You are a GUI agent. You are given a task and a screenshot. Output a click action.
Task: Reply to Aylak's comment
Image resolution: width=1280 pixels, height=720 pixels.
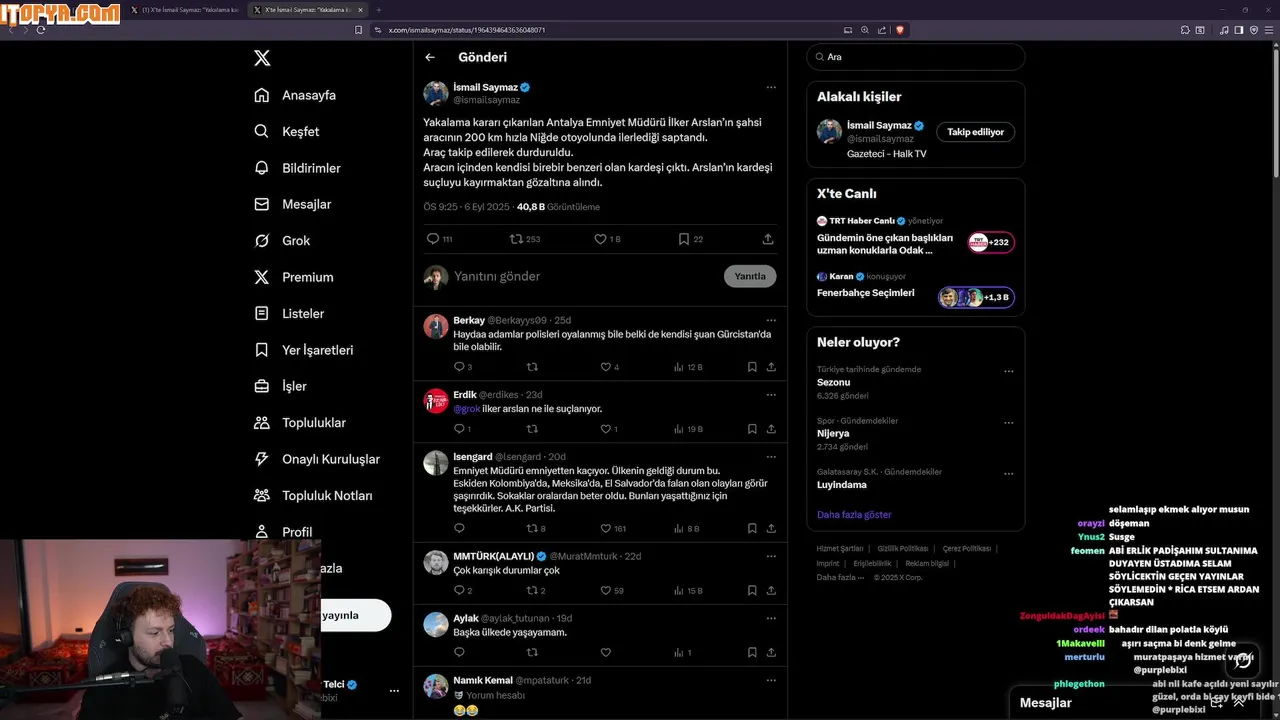tap(459, 652)
